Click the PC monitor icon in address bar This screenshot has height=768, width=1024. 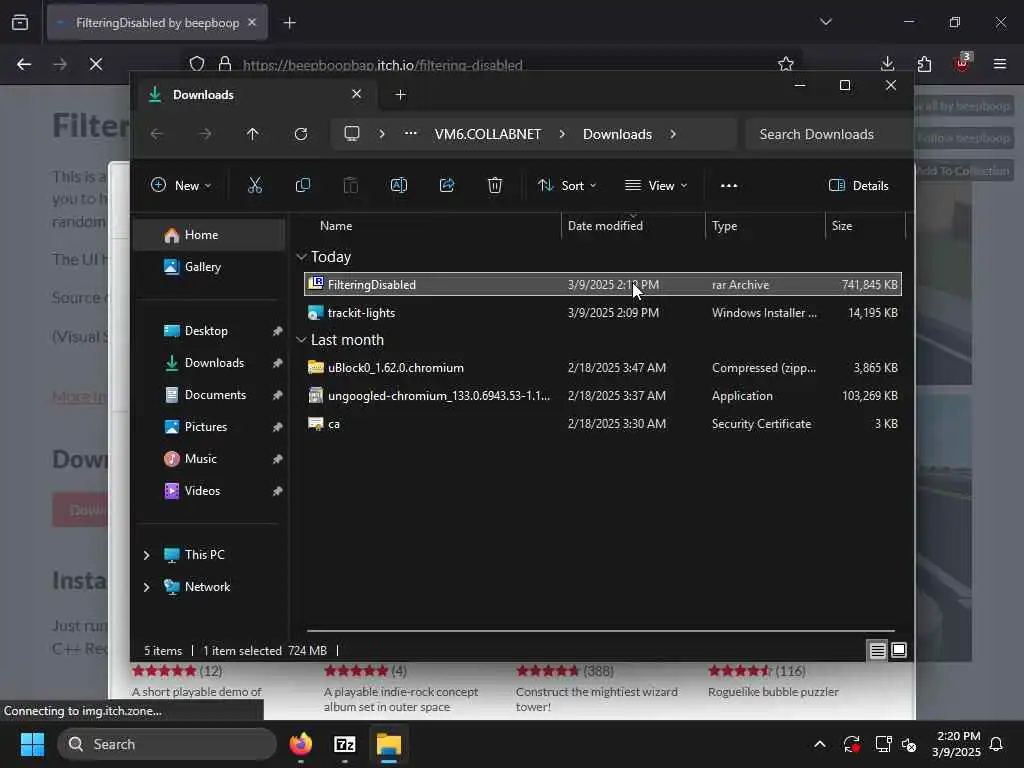coord(352,134)
